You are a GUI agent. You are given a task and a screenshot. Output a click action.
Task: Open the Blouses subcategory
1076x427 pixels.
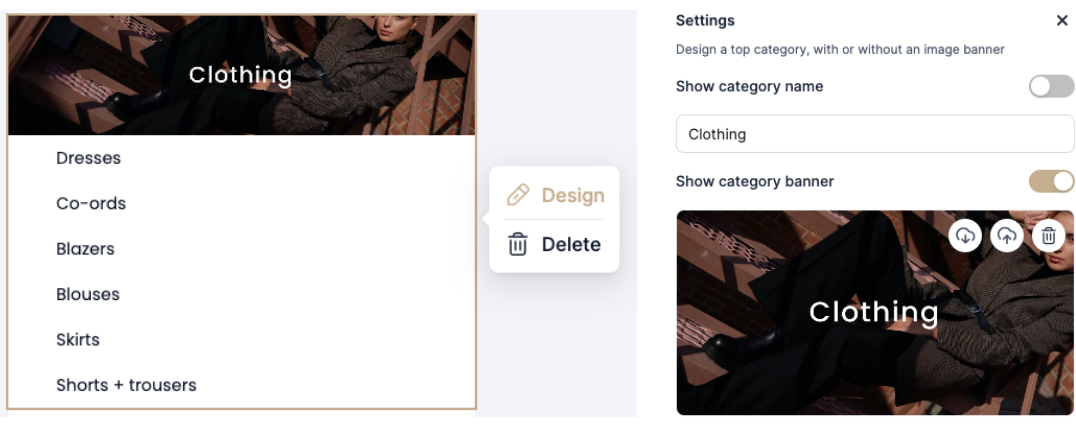88,294
